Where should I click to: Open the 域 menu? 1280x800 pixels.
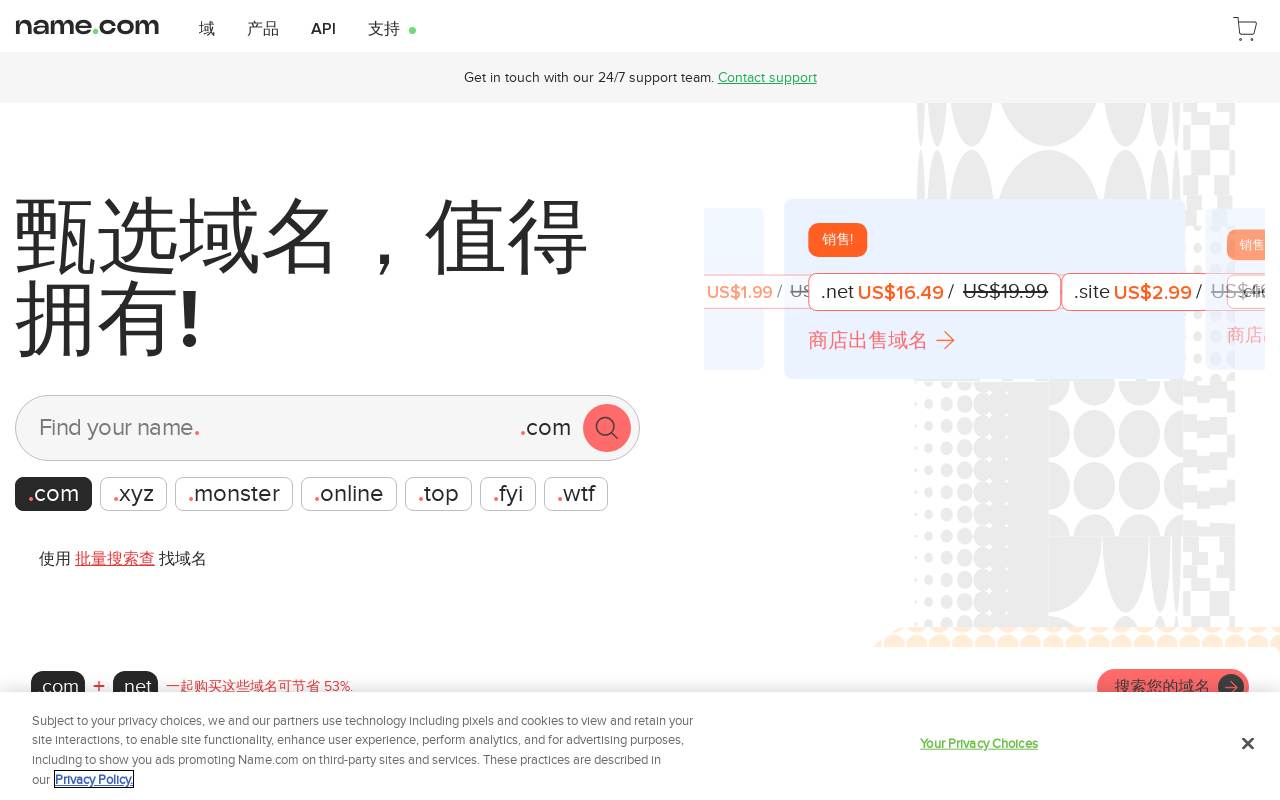tap(207, 29)
